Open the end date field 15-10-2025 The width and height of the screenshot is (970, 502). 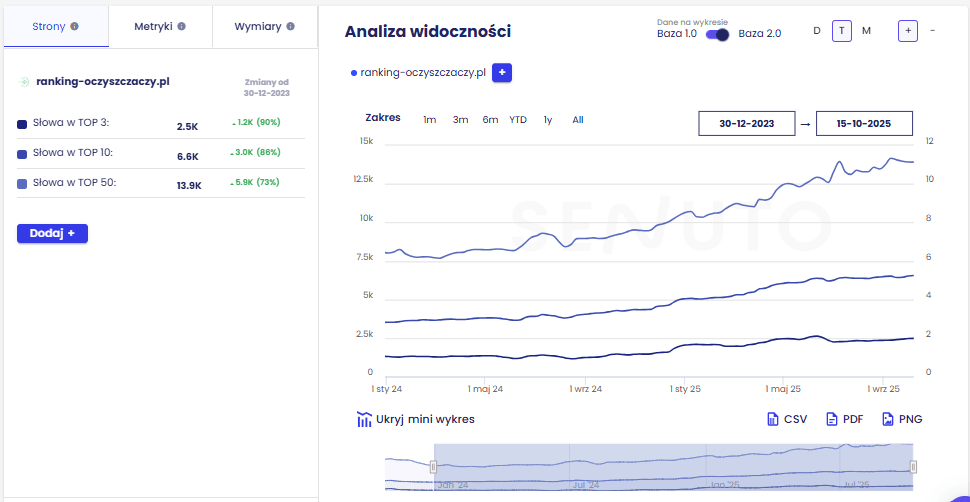[864, 123]
